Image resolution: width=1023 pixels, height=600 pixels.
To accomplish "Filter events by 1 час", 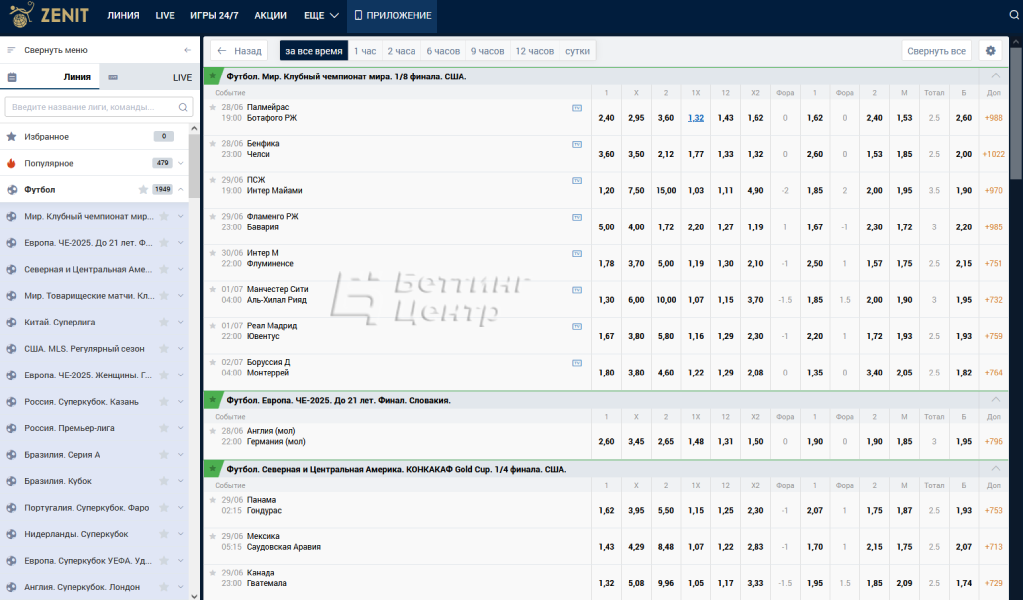I will pyautogui.click(x=365, y=51).
